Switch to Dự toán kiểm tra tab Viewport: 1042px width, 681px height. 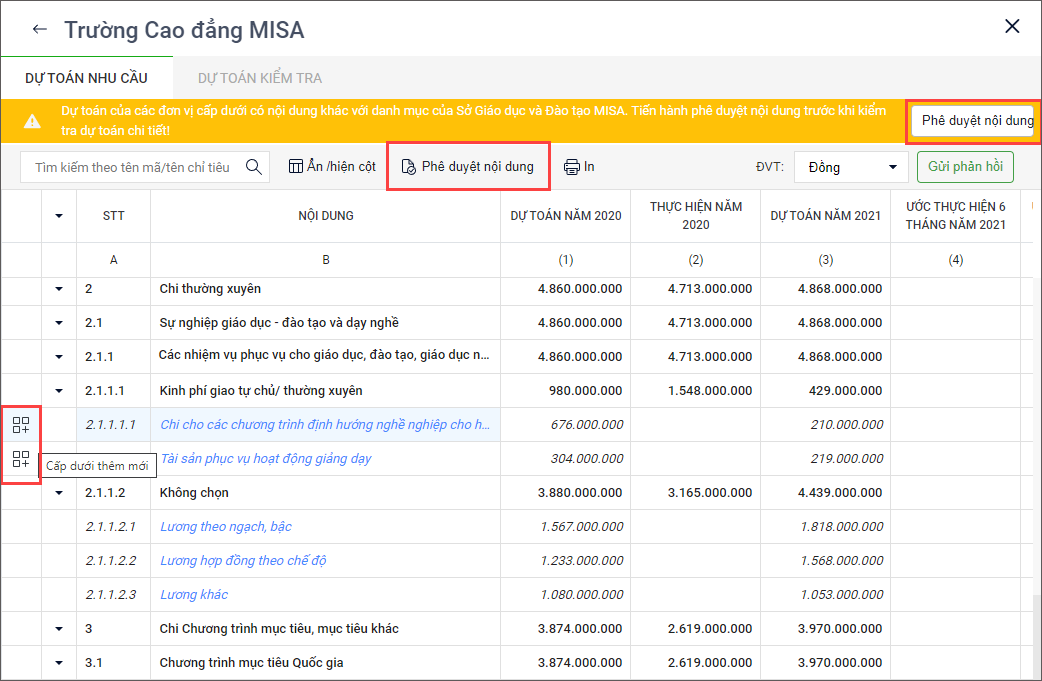click(260, 77)
